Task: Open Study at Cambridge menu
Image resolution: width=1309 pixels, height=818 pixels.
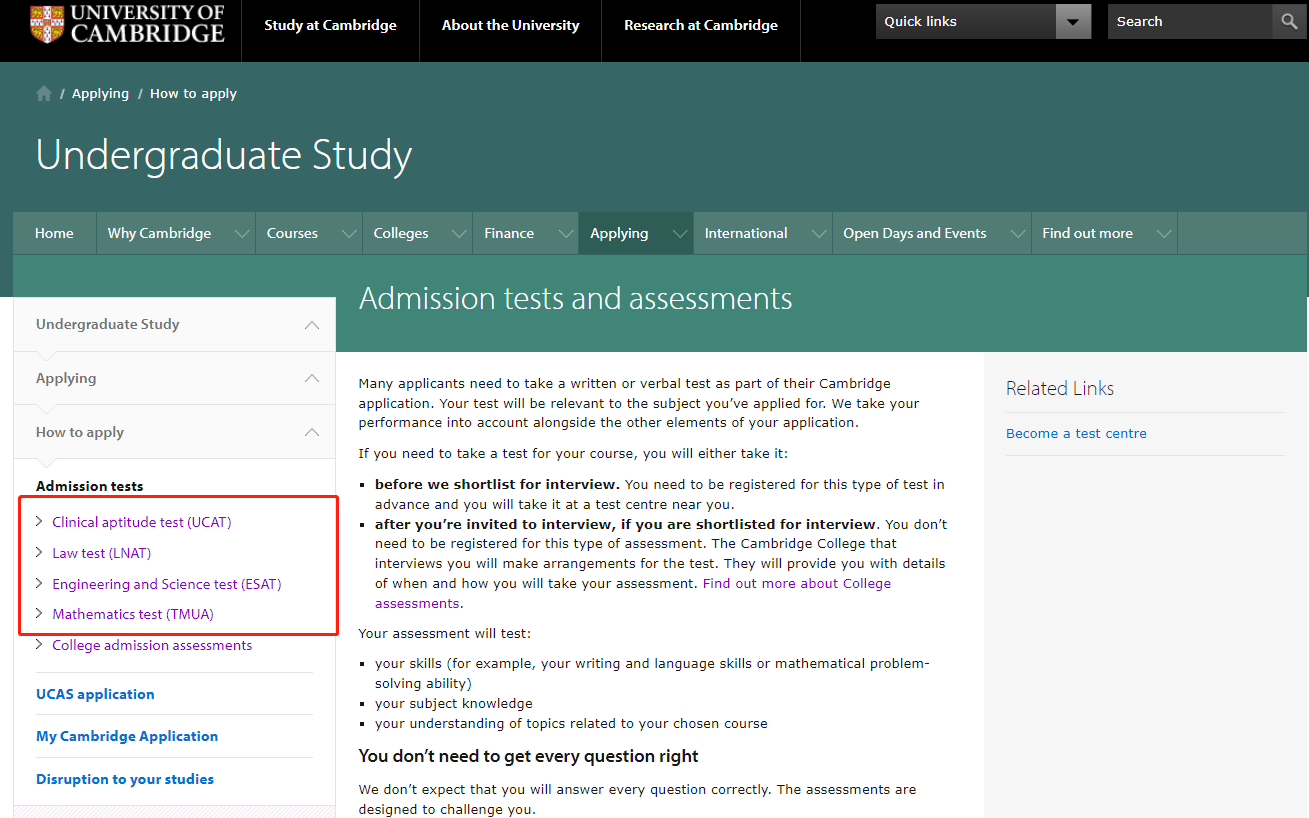Action: pos(330,25)
